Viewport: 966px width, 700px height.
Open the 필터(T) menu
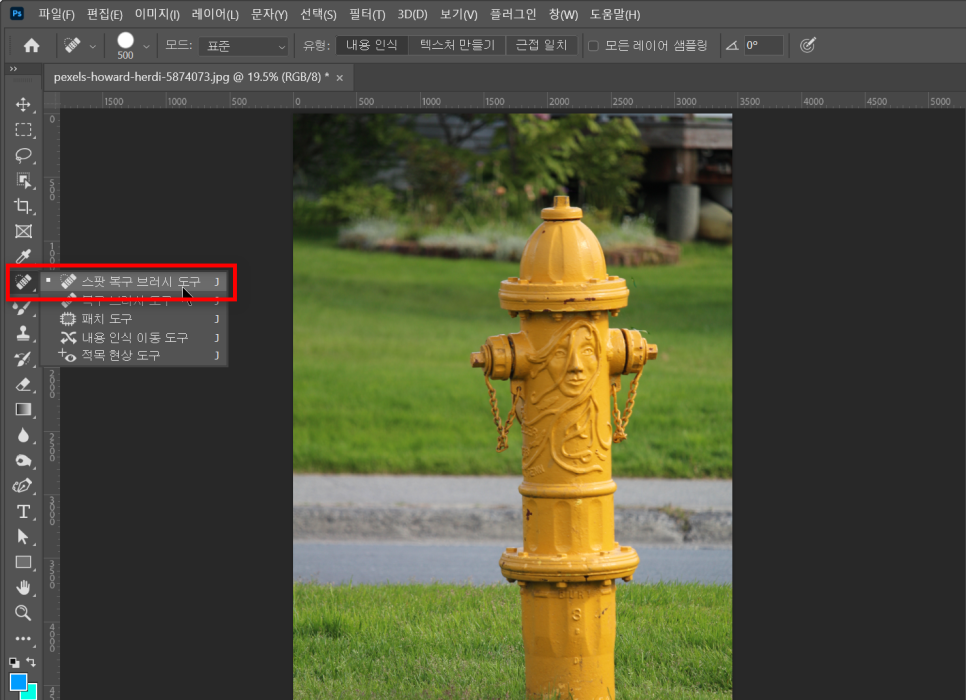(x=367, y=14)
